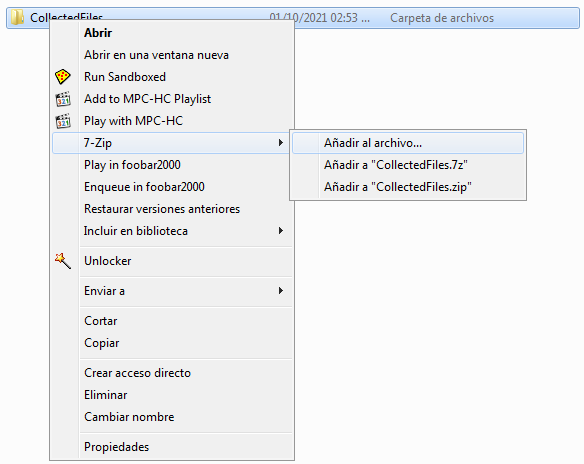
Task: Select Play in foobar2000
Action: pos(132,165)
